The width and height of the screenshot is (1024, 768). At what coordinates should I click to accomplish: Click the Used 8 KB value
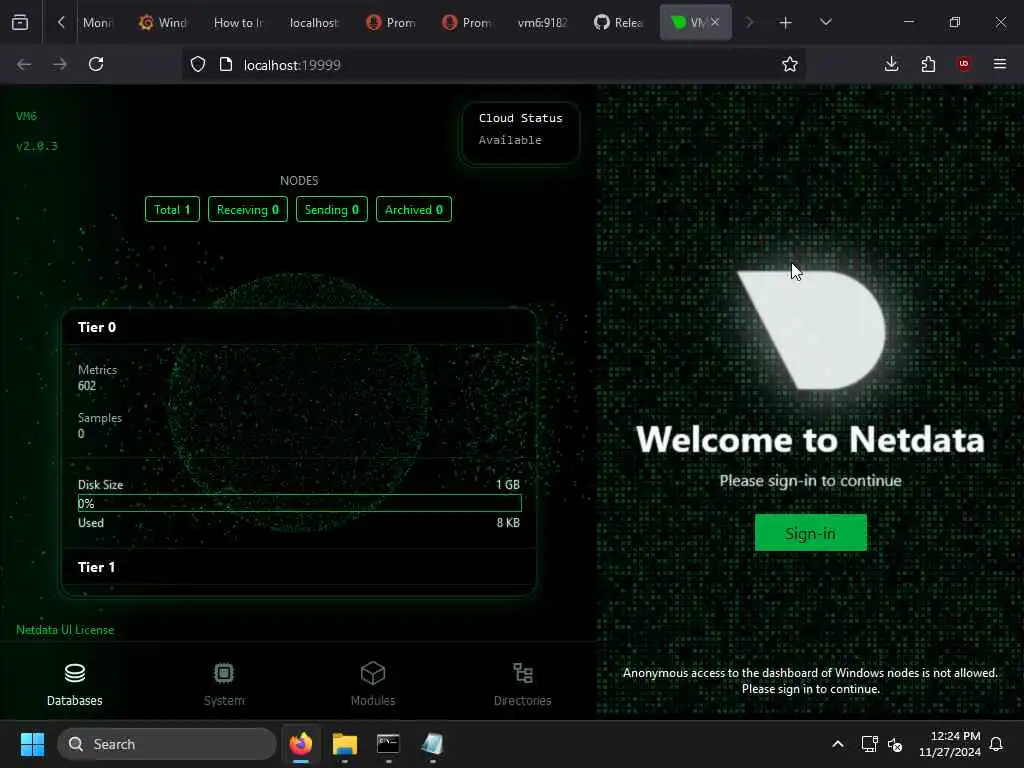click(x=508, y=522)
